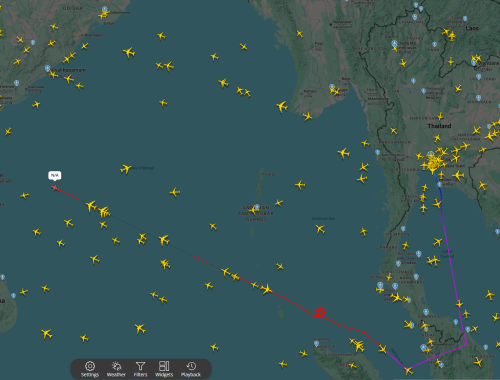500x380 pixels.
Task: Select the aircraft where the red trail turns purple
Action: (x=383, y=349)
